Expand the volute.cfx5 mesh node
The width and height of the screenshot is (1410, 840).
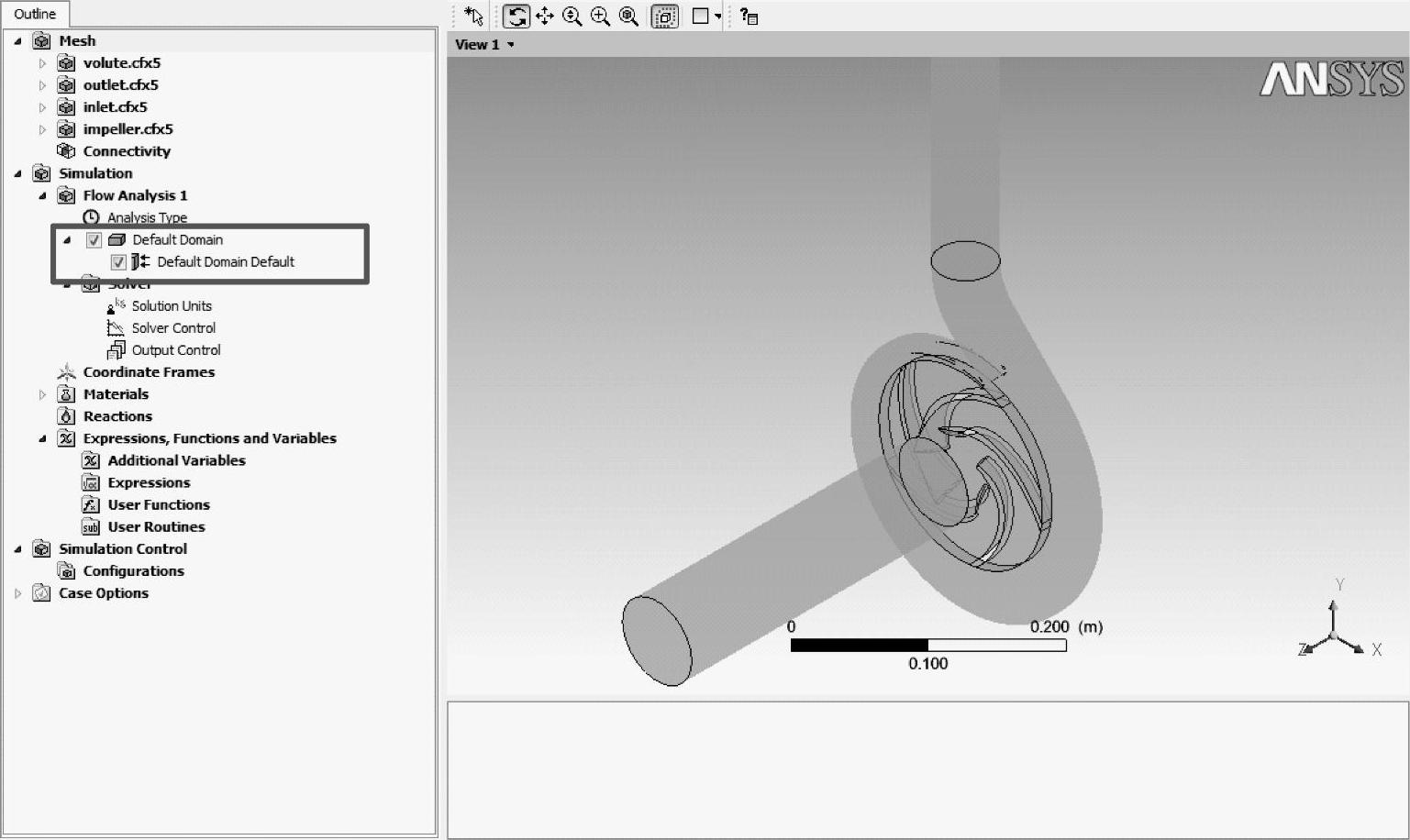pyautogui.click(x=42, y=63)
